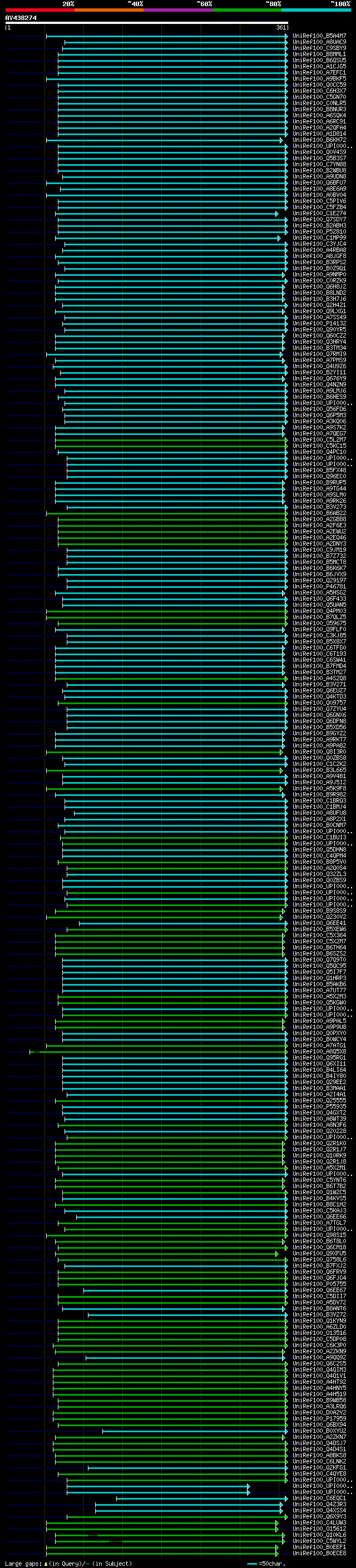Pick subject UniRef100_C5X364

pyautogui.click(x=319, y=935)
